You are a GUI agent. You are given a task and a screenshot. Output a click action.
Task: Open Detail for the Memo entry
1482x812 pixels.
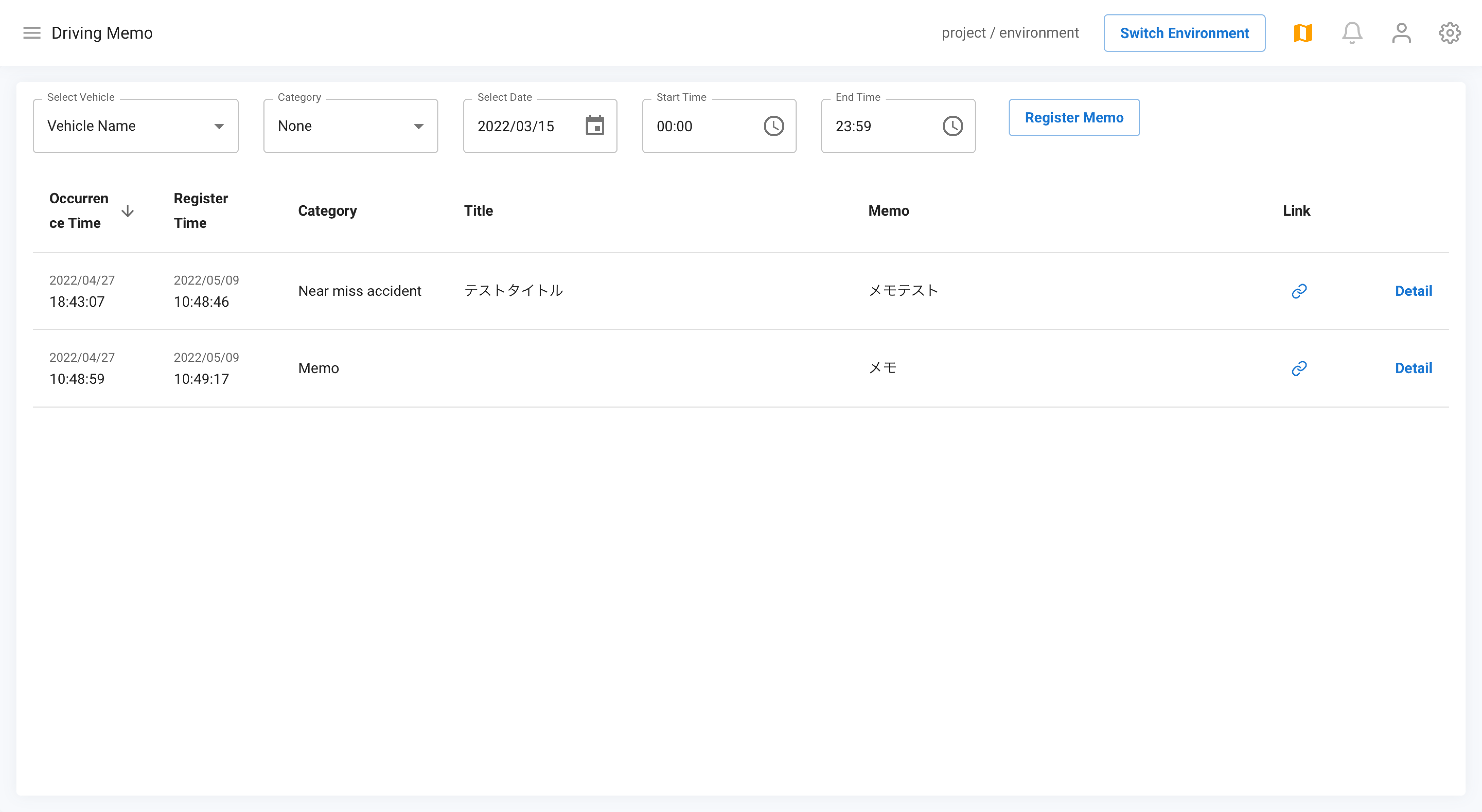click(1414, 368)
